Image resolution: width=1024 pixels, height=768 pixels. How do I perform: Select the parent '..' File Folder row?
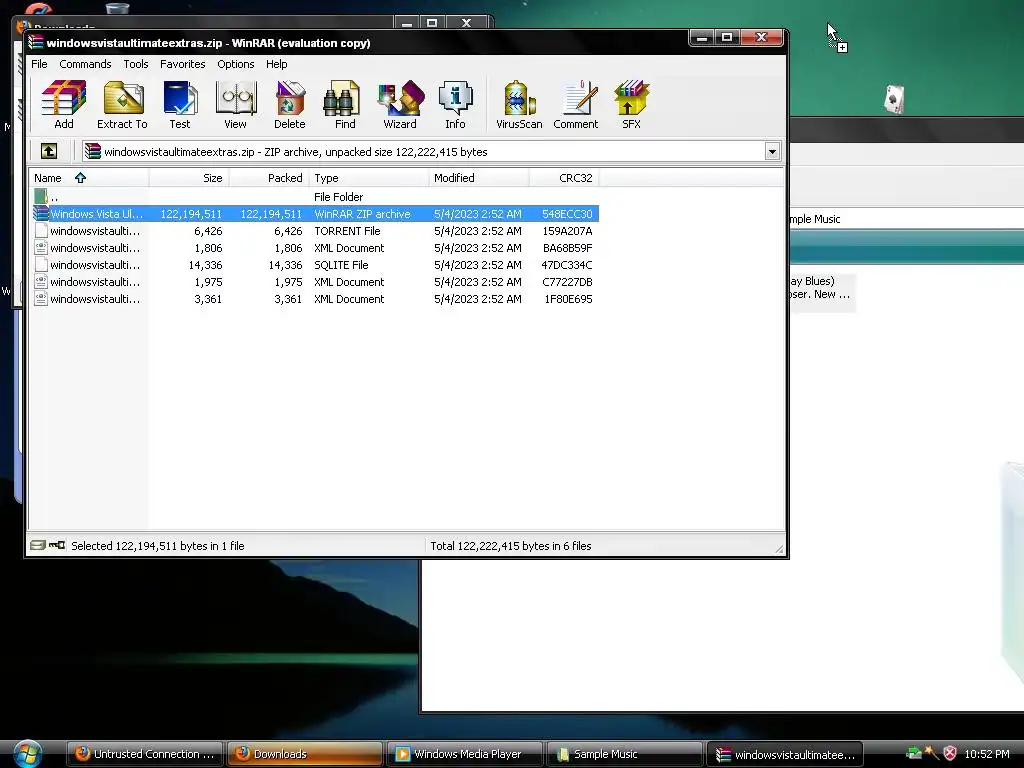pyautogui.click(x=315, y=197)
